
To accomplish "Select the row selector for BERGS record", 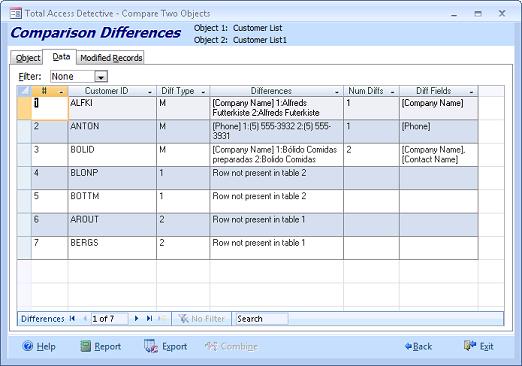I will point(24,248).
